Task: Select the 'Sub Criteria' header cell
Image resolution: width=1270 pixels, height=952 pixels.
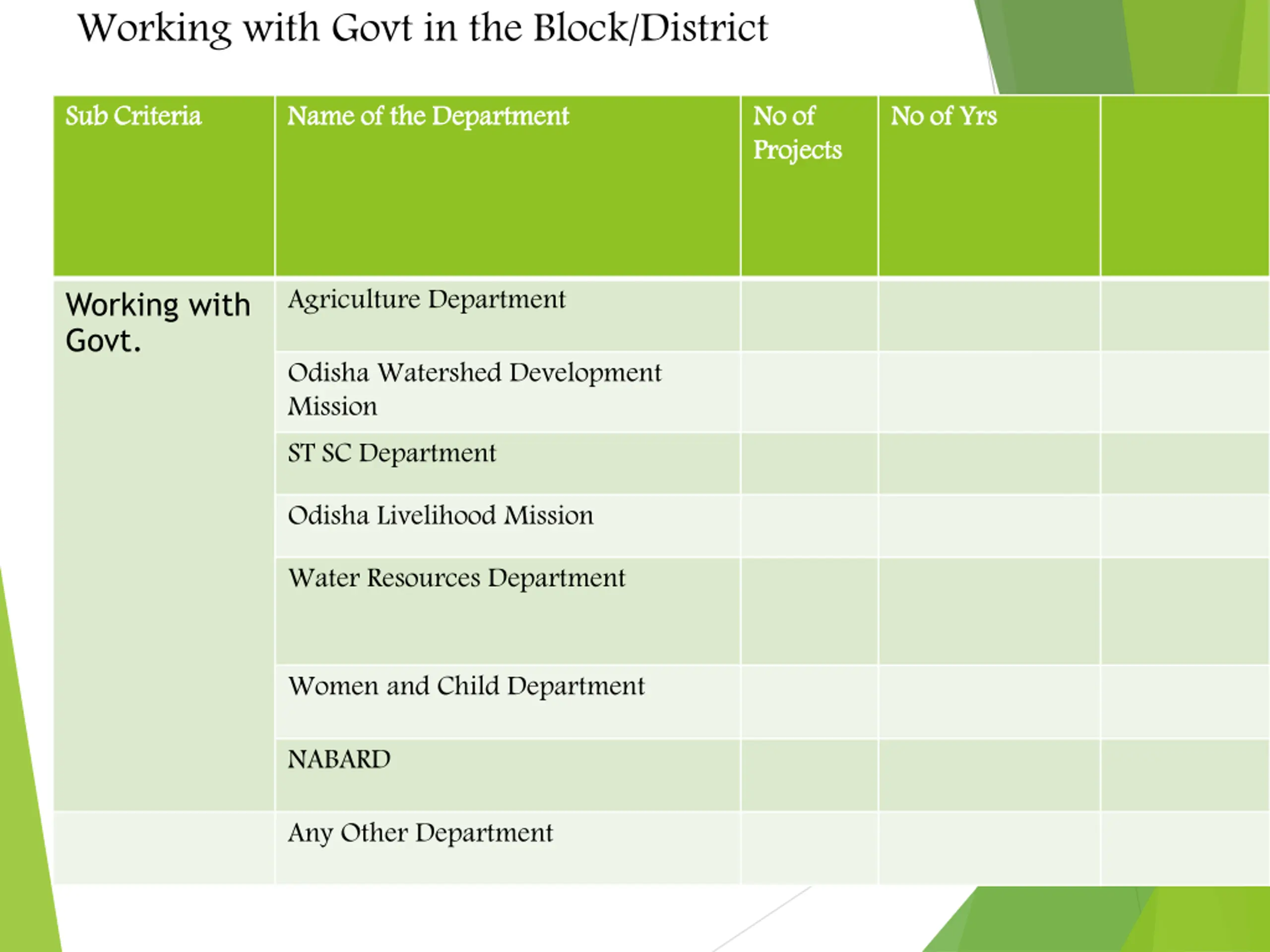Action: click(x=164, y=186)
